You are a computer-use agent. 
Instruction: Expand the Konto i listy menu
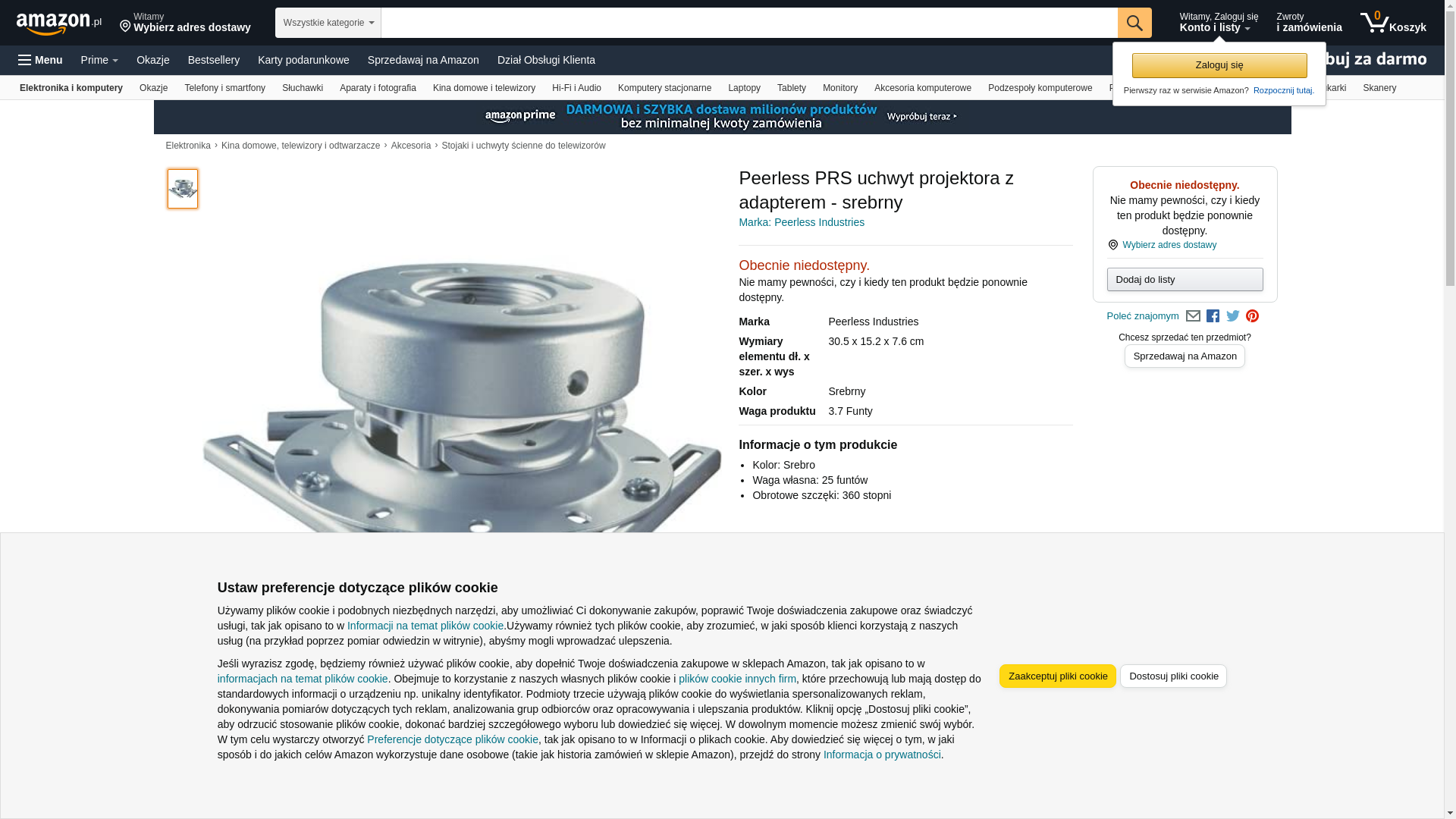[x=1219, y=23]
